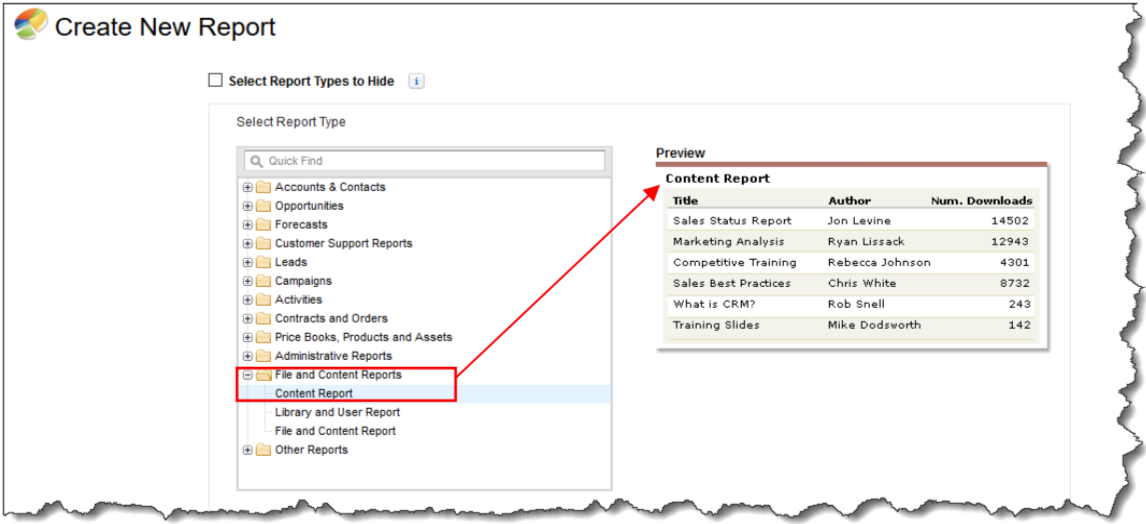Expand the Opportunities folder plus sign
The width and height of the screenshot is (1146, 524).
pyautogui.click(x=248, y=206)
